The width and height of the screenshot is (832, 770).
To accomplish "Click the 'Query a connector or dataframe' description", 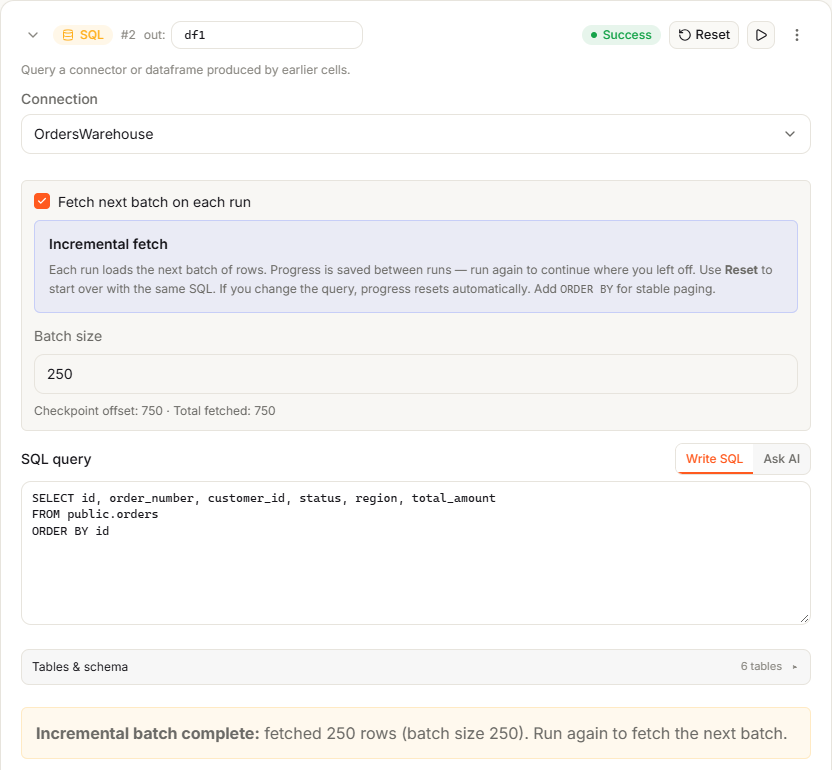I will 185,70.
